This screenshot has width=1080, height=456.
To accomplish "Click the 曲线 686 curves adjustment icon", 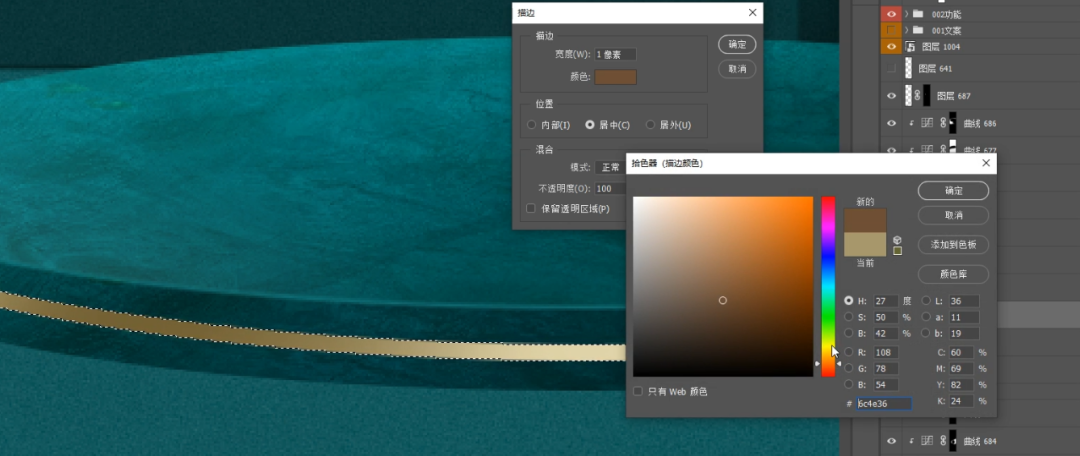I will tap(926, 123).
